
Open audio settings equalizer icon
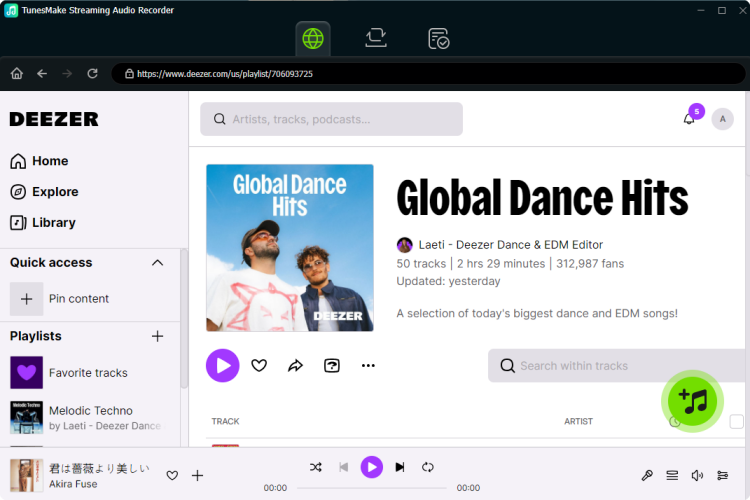point(722,476)
